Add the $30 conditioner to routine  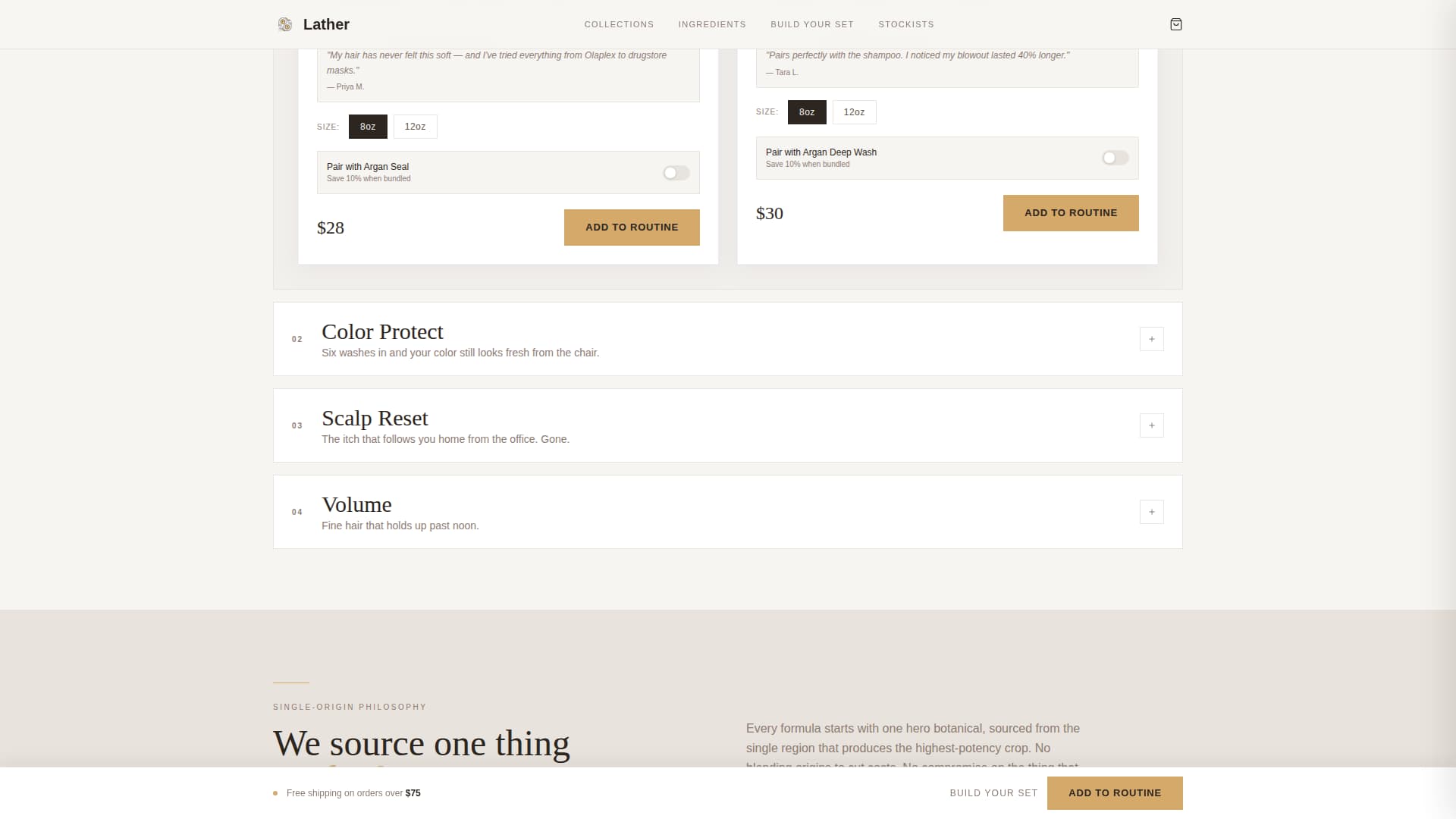point(1070,213)
